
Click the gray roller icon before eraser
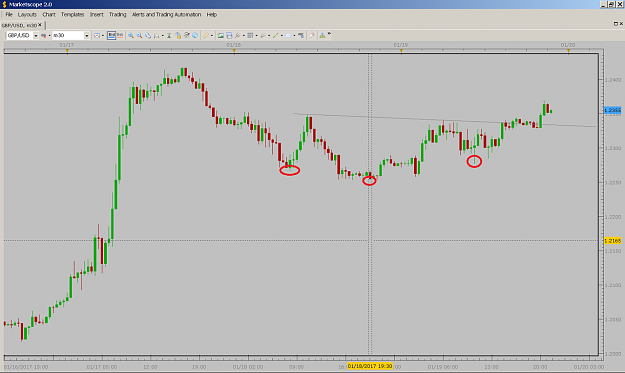point(301,35)
